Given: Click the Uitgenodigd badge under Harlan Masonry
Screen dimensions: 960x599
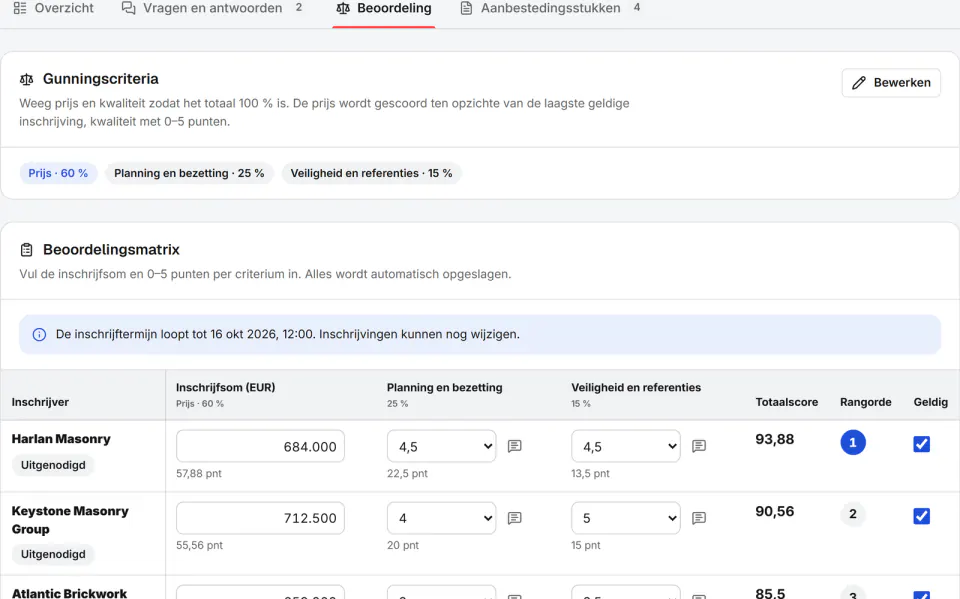Looking at the screenshot, I should tap(53, 465).
